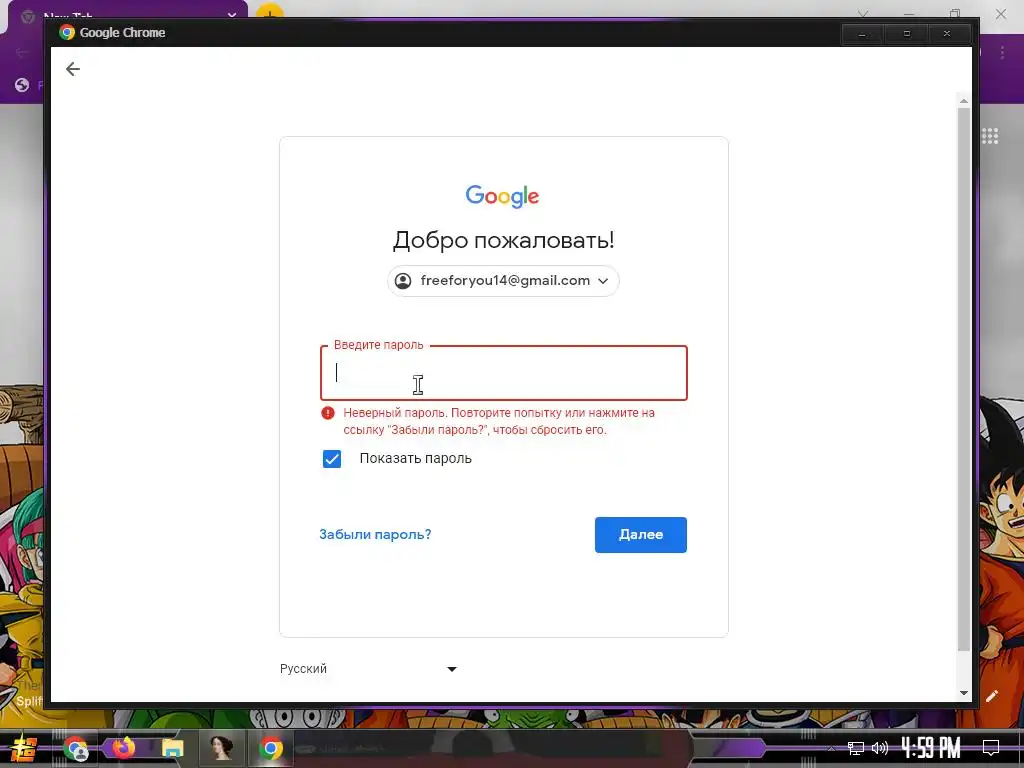Open network status in system tray
This screenshot has width=1024, height=768.
tap(856, 748)
